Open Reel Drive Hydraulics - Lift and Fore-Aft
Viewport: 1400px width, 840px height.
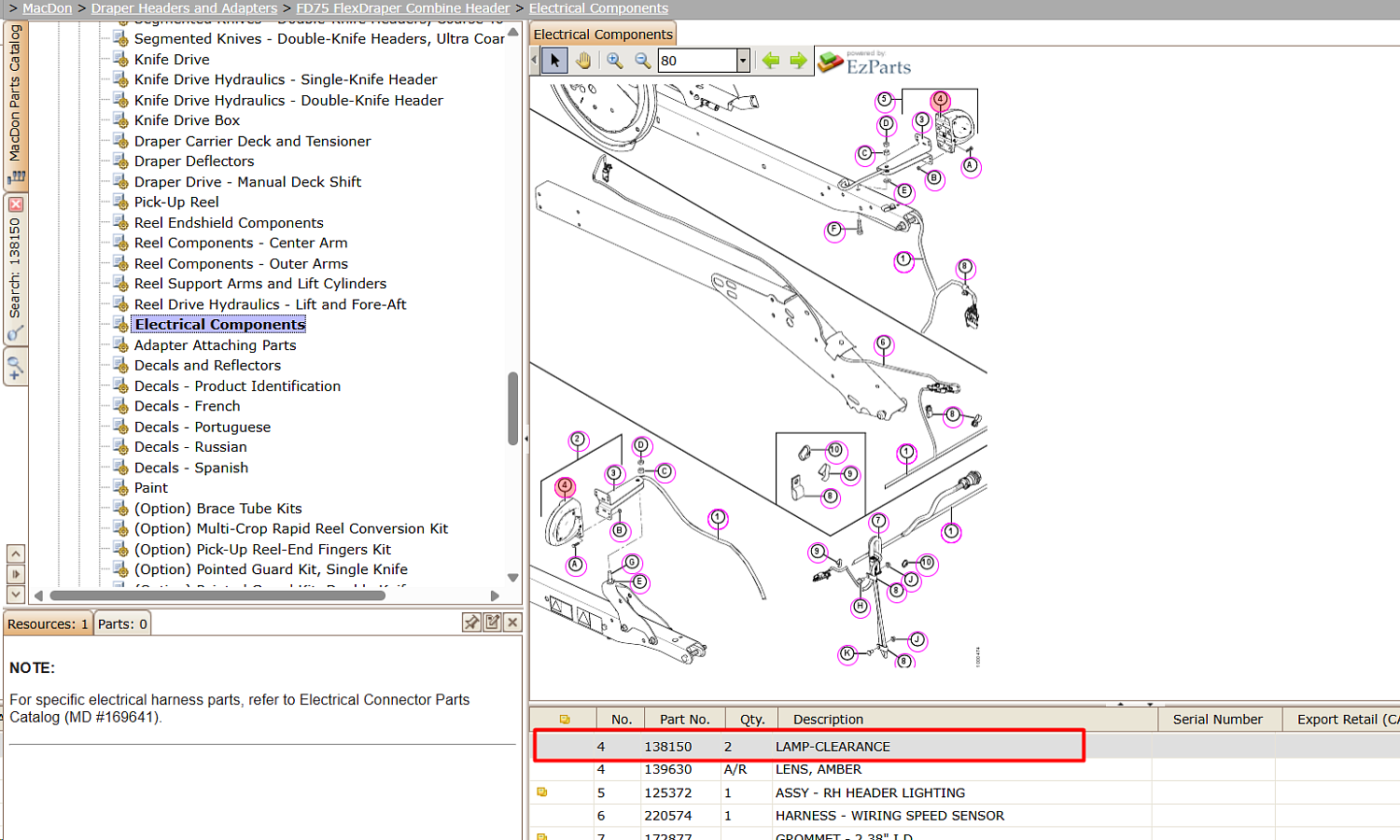pos(271,304)
